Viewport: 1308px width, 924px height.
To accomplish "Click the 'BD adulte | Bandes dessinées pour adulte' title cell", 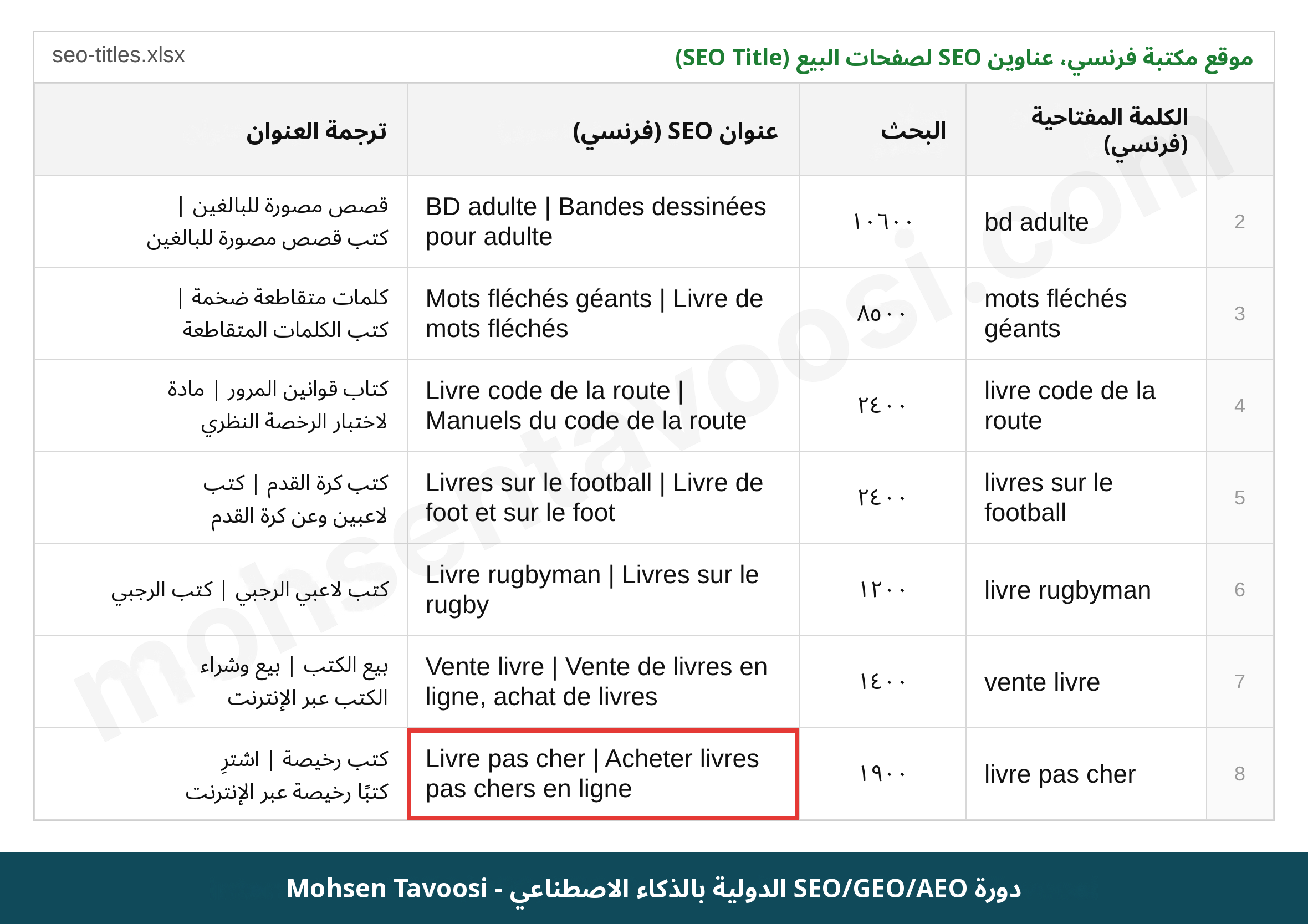I will [x=604, y=222].
